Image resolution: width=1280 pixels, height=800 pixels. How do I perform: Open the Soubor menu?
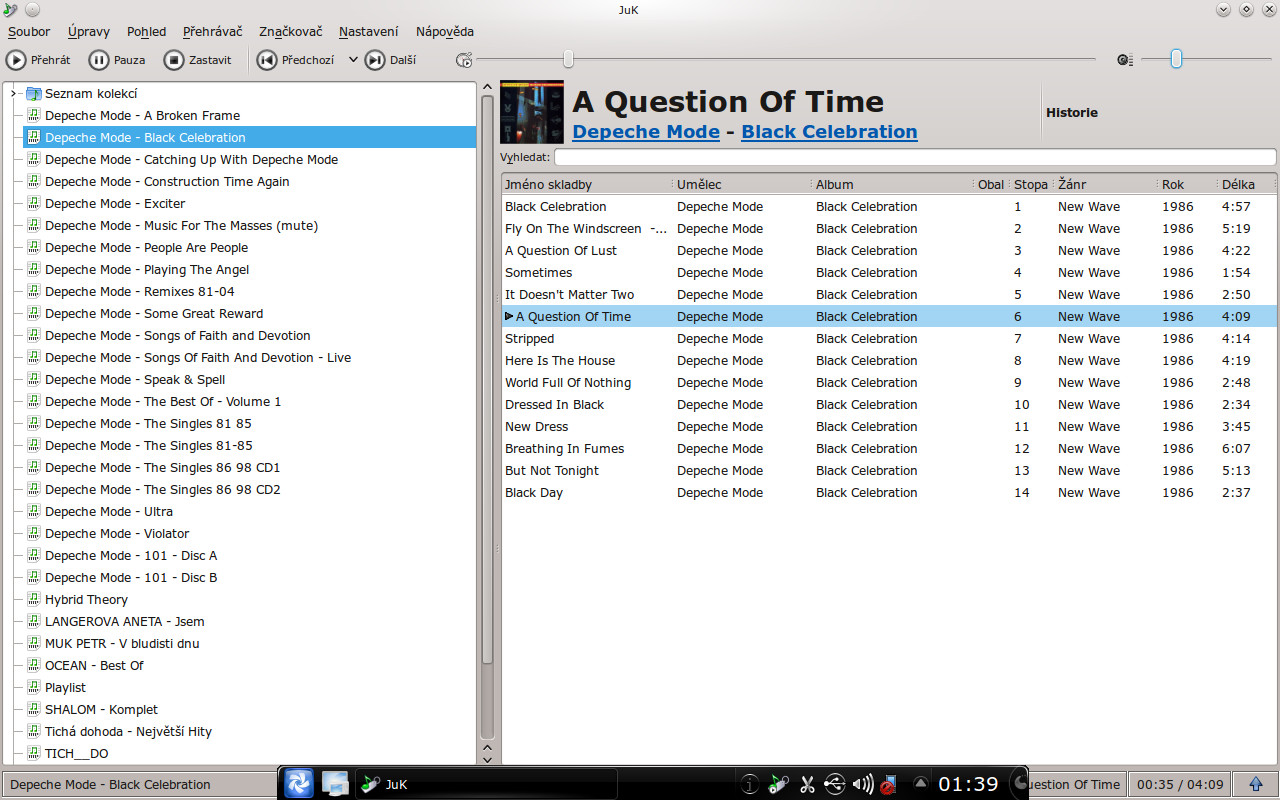pos(29,31)
